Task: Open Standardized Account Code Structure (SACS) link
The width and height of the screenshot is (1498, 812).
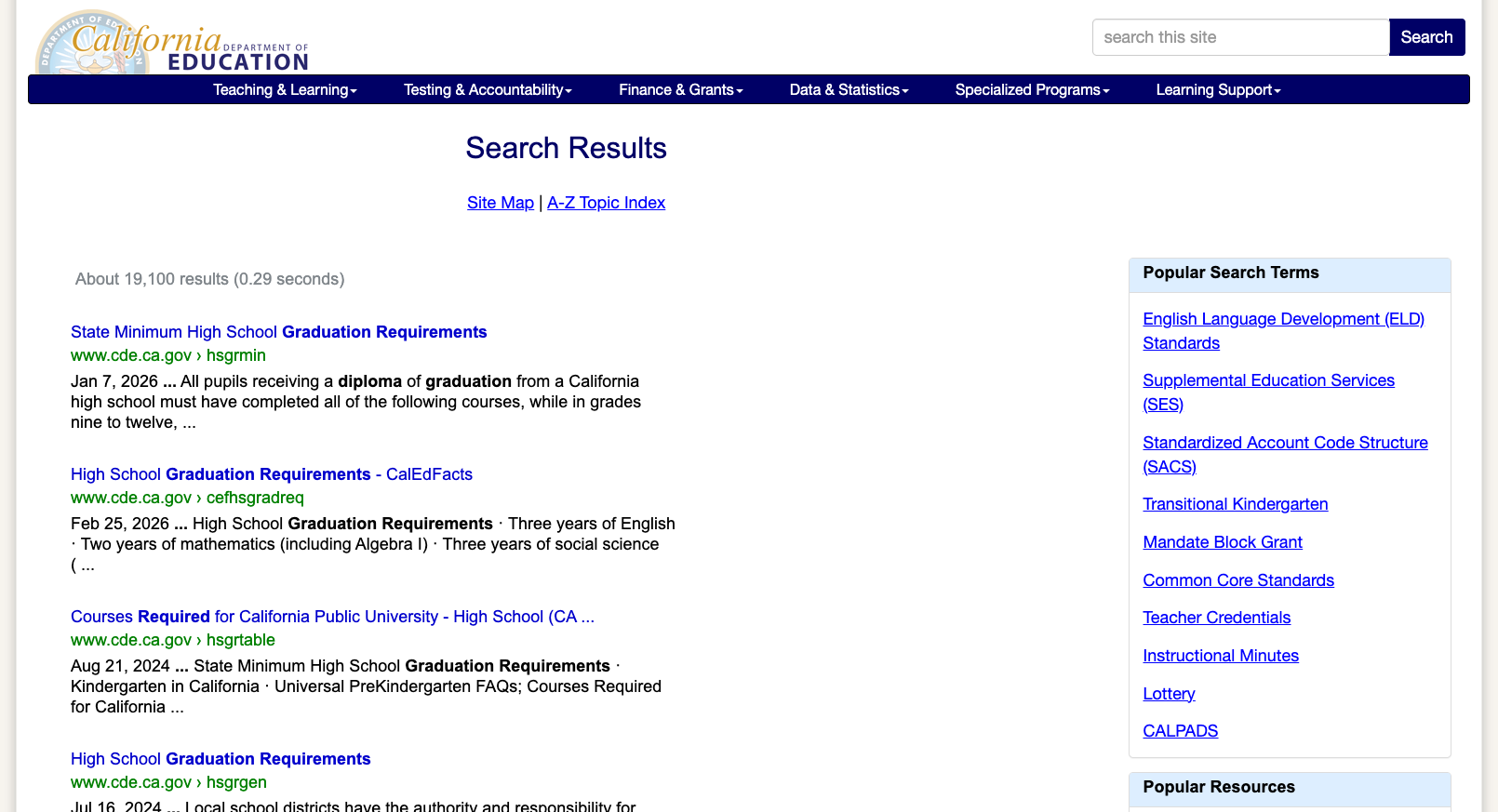Action: pyautogui.click(x=1285, y=455)
